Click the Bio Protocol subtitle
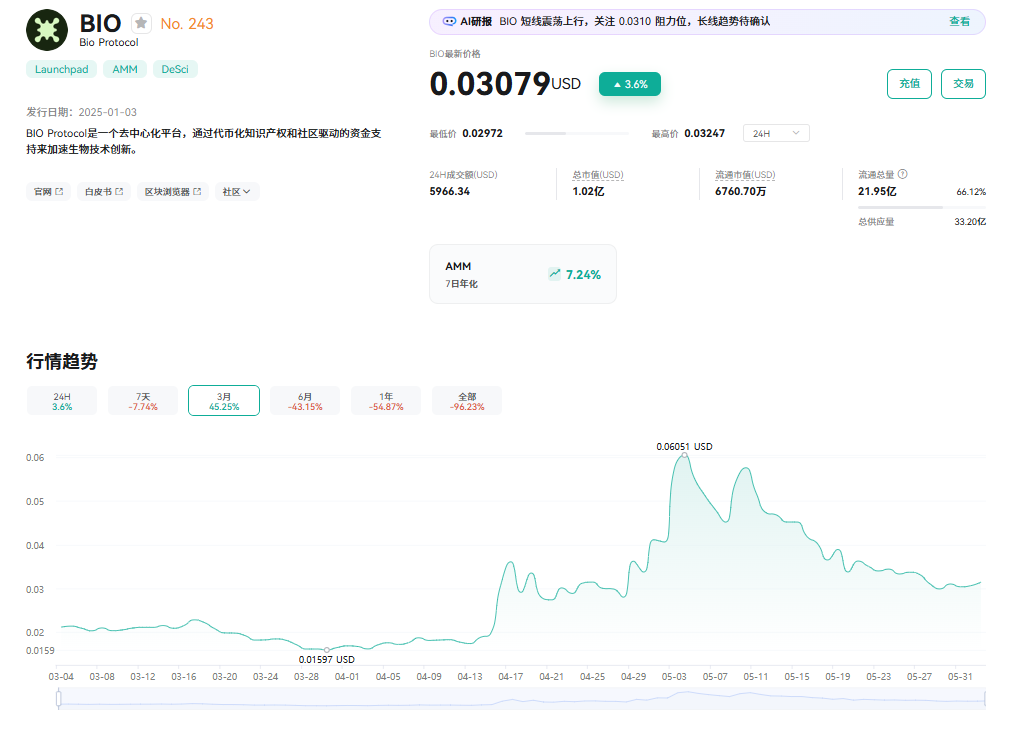 (109, 43)
